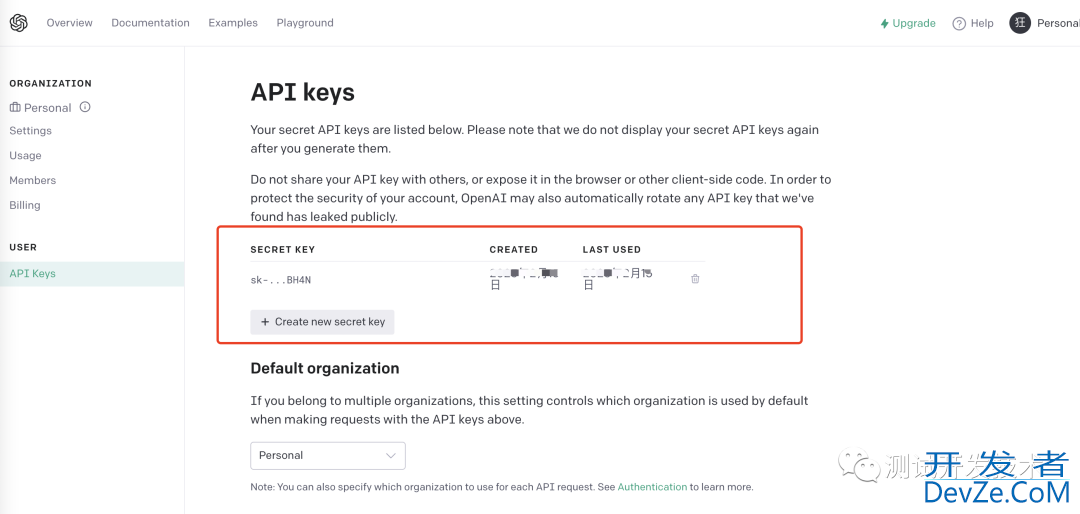Click the Help question mark icon
Screen dimensions: 1080x514
pyautogui.click(x=959, y=23)
